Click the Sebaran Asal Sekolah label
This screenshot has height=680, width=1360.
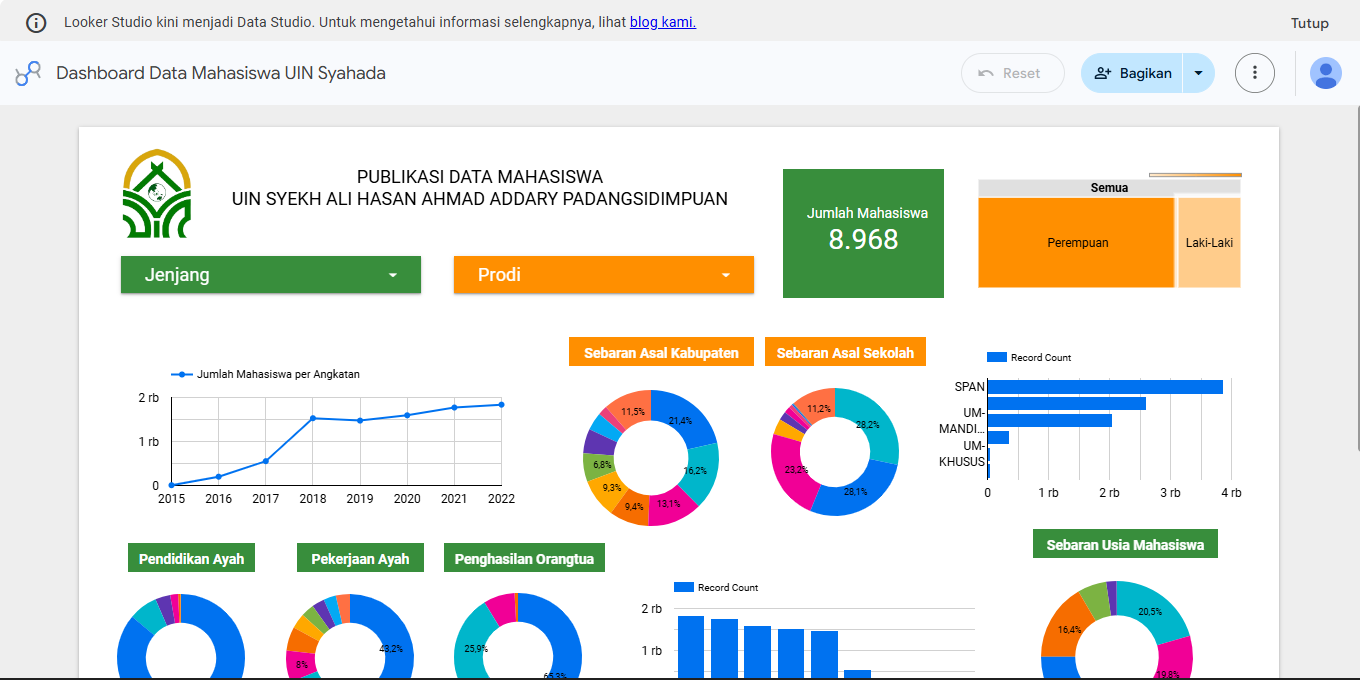point(845,352)
